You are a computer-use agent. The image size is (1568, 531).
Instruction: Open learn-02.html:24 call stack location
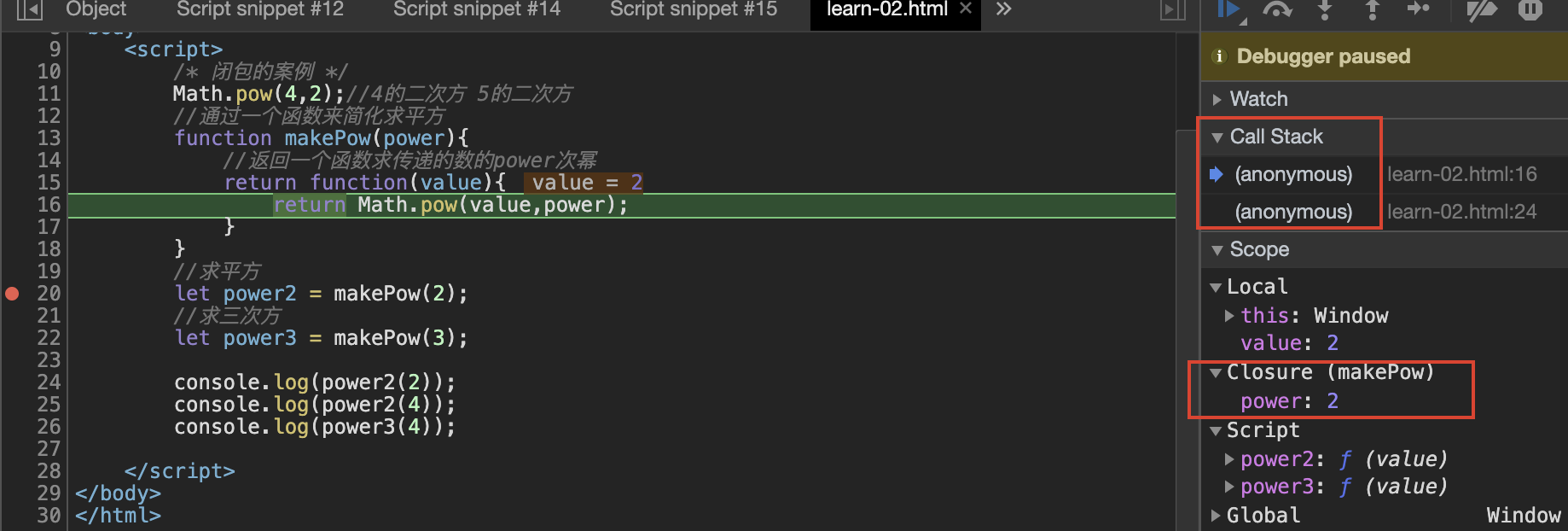click(x=1461, y=212)
